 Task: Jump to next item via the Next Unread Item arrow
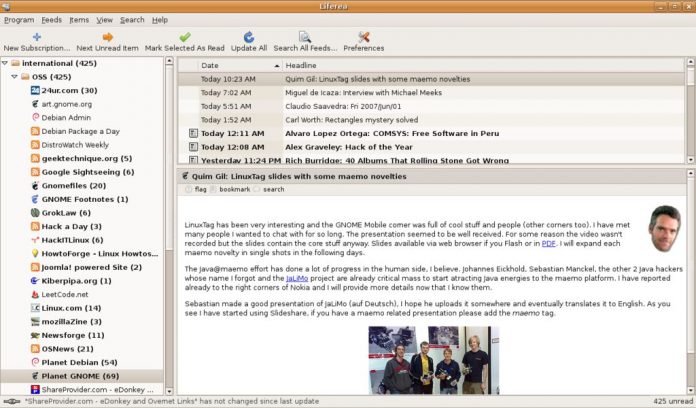click(x=107, y=37)
